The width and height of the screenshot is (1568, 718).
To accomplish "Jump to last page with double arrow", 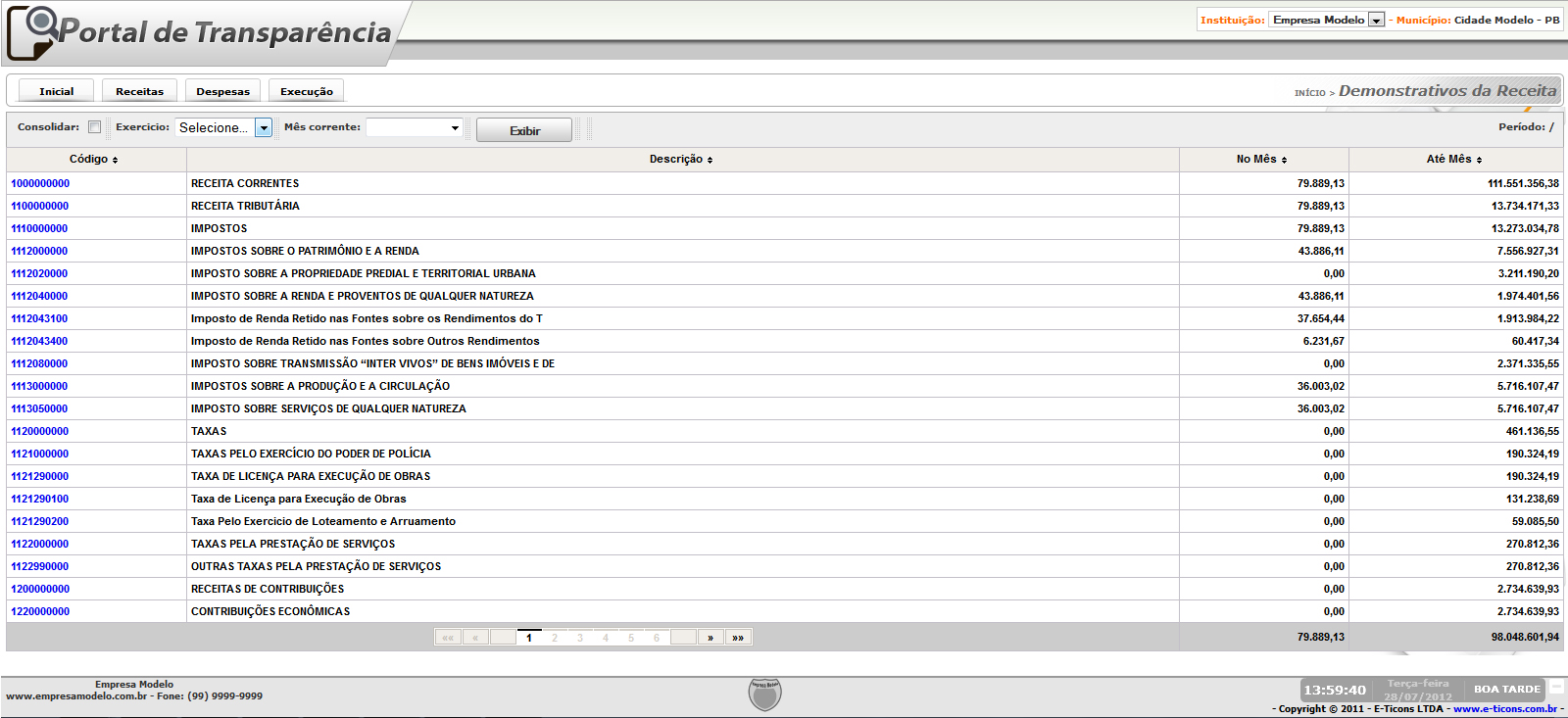I will tap(738, 638).
